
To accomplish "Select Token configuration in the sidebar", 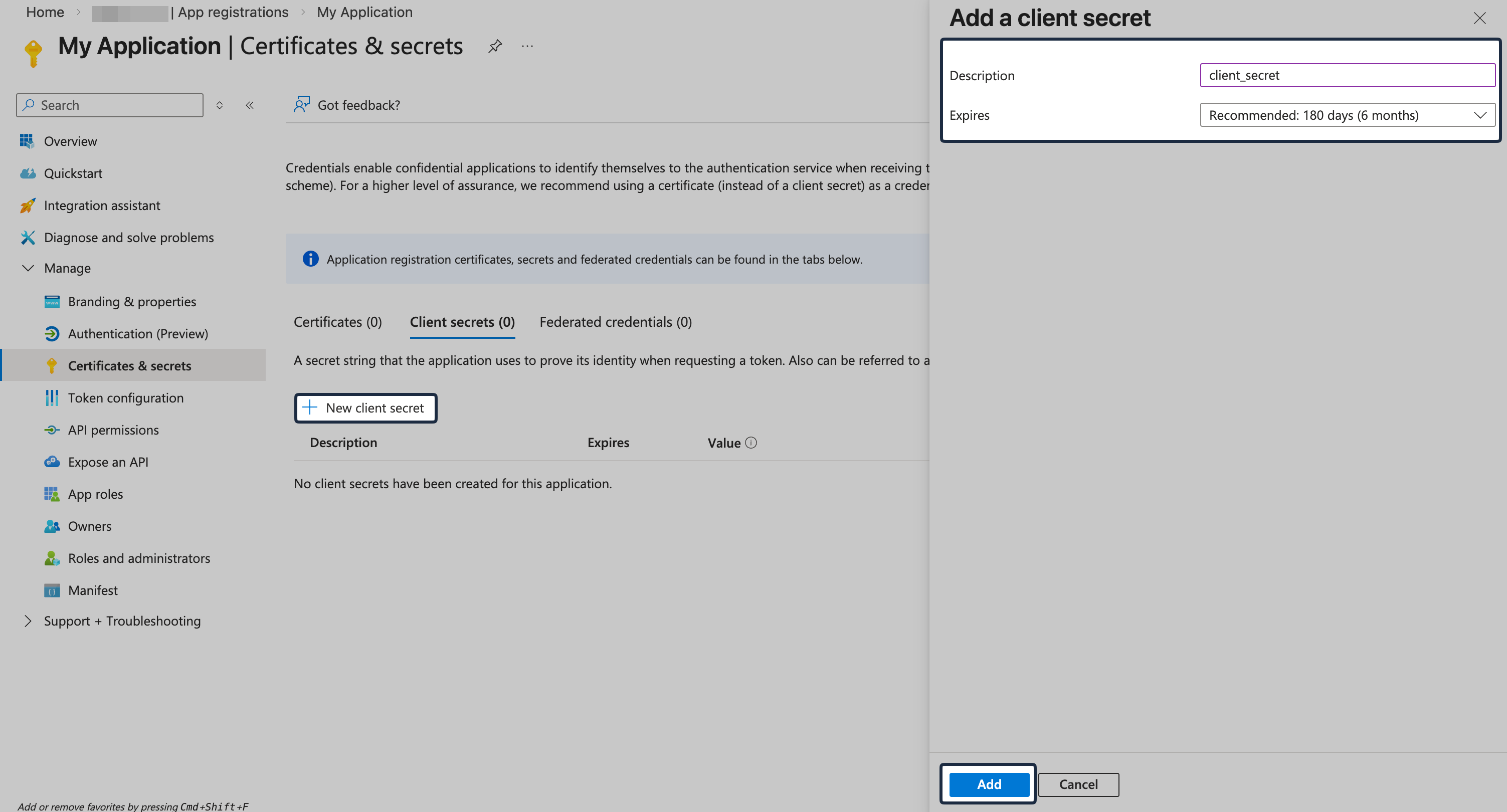I will tap(125, 398).
